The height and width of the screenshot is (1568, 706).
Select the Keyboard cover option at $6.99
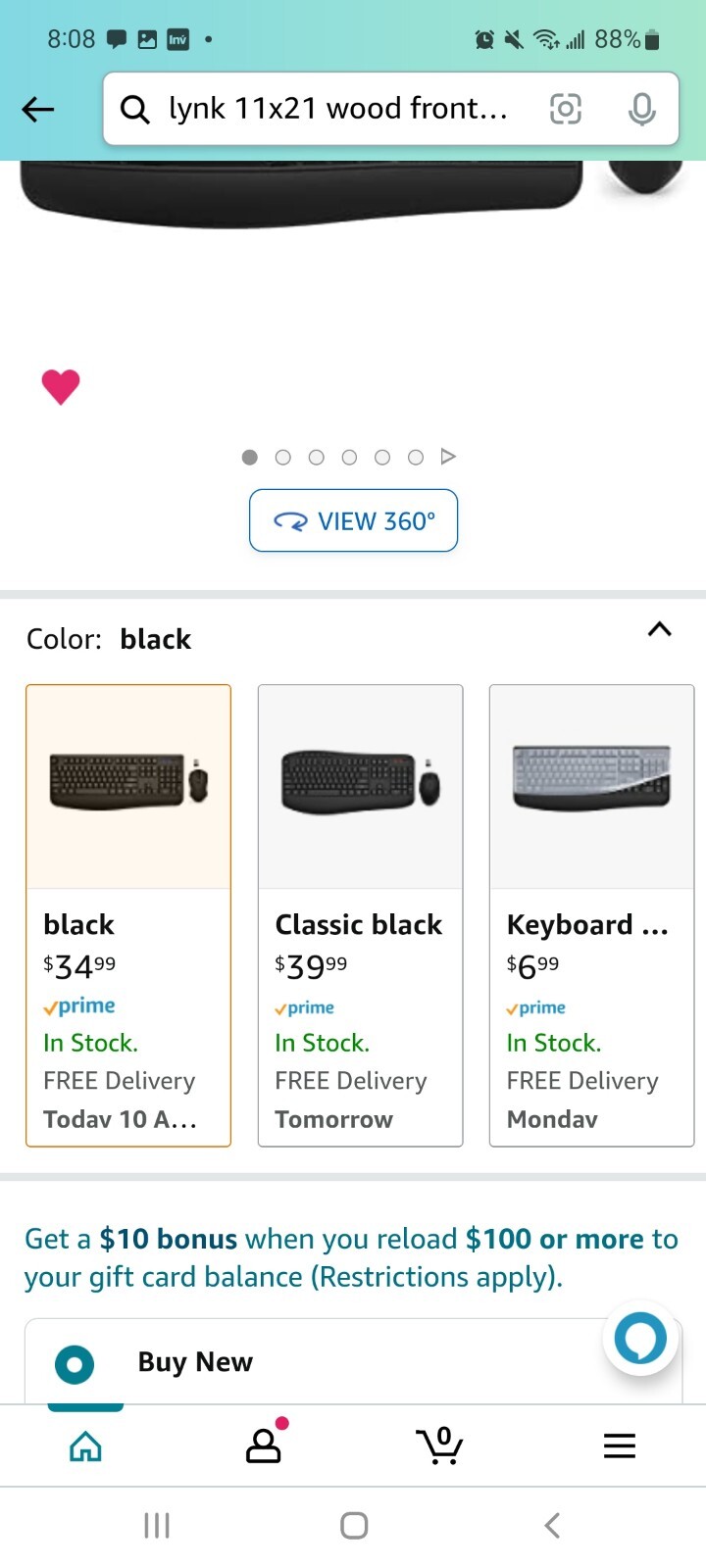(591, 915)
